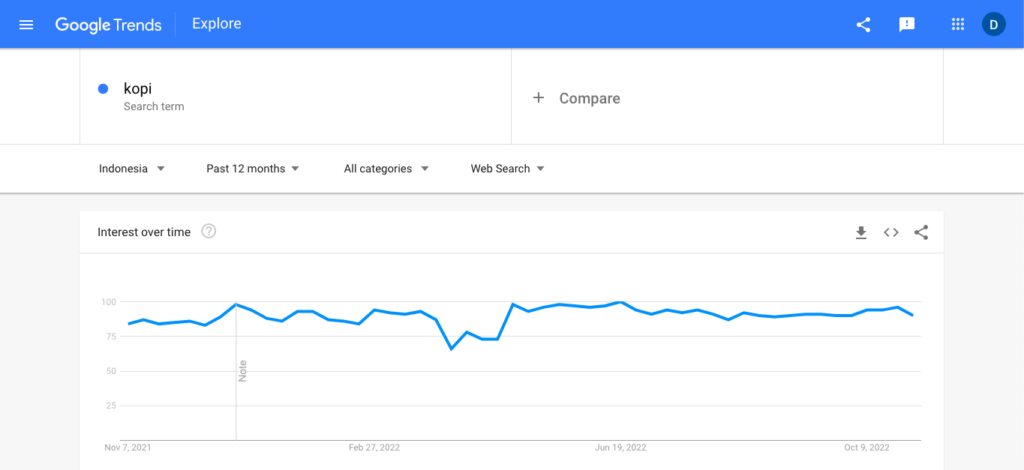Open the embed code icon
Screen dimensions: 1024x470
(891, 232)
